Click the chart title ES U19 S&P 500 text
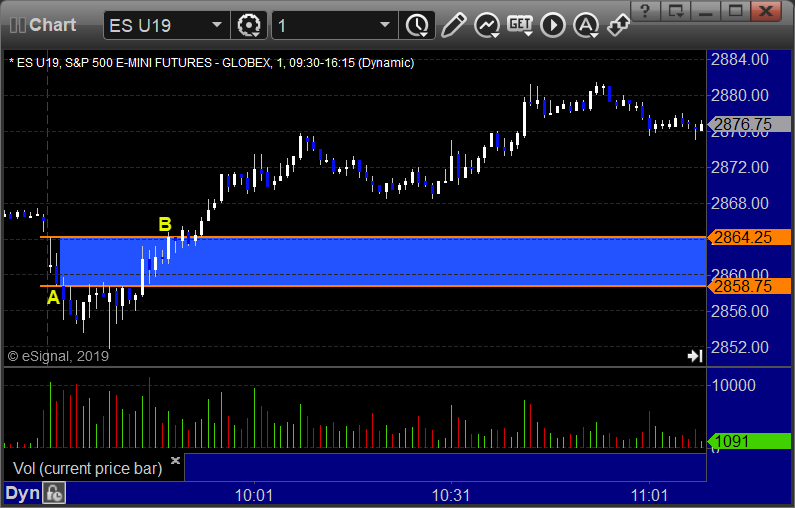The width and height of the screenshot is (795, 508). 211,63
